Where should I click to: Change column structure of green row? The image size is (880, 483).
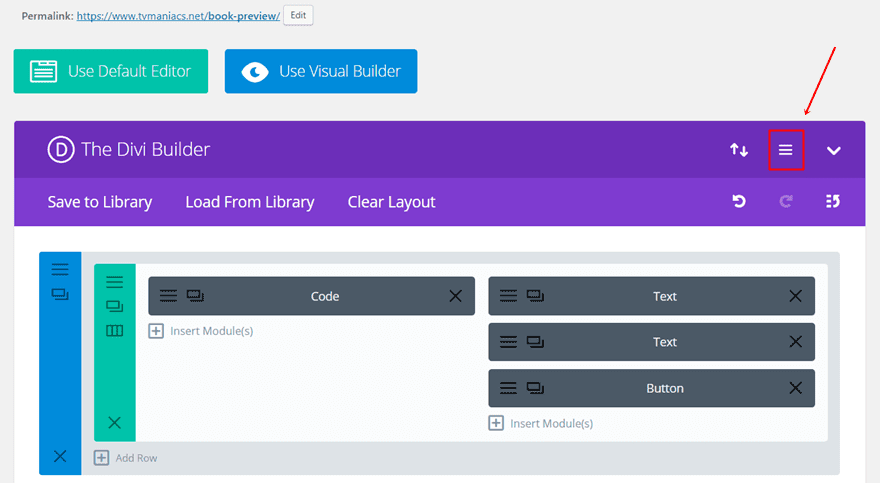114,330
